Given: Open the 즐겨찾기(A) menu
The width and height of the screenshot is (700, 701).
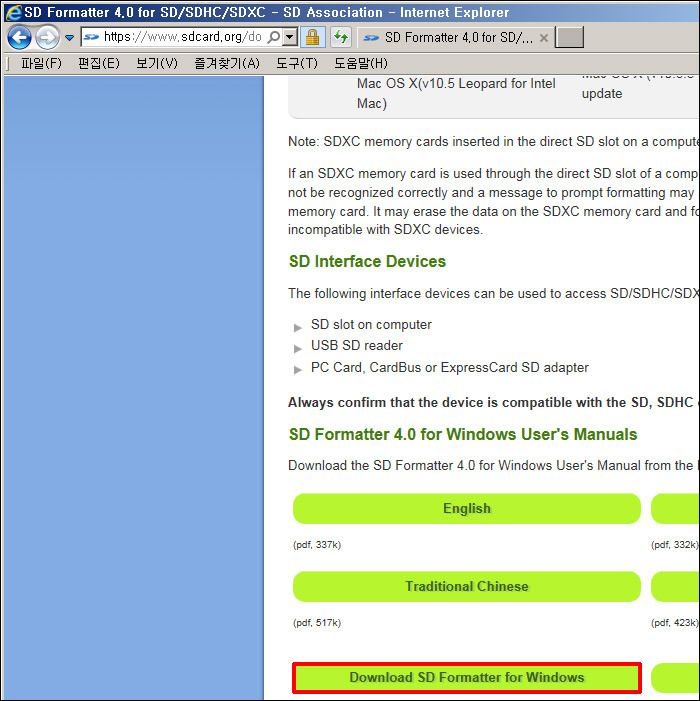Looking at the screenshot, I should coord(227,63).
